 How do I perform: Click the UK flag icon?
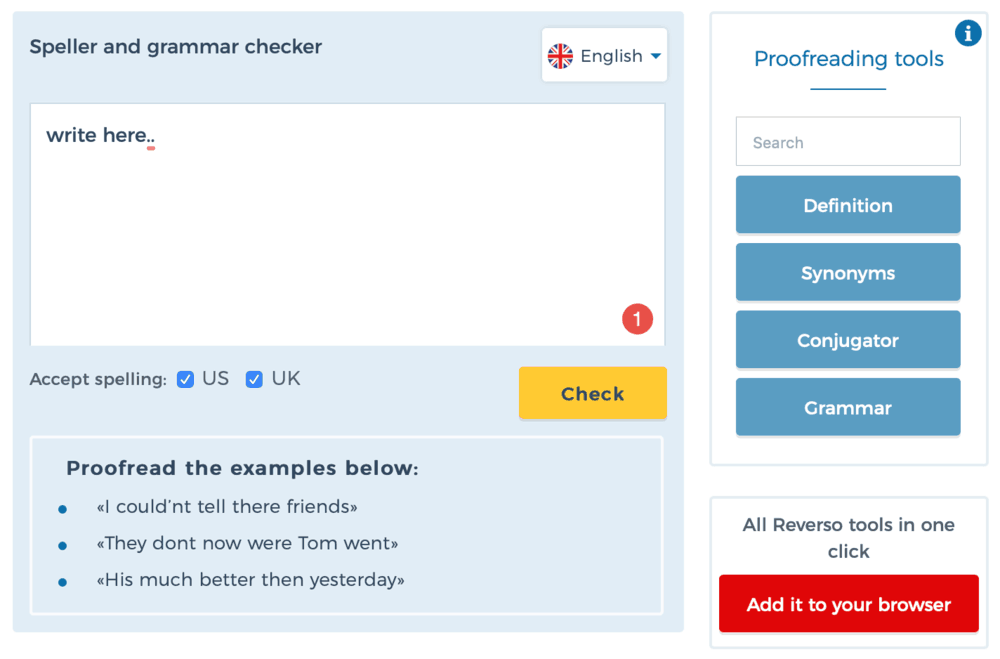pos(560,56)
